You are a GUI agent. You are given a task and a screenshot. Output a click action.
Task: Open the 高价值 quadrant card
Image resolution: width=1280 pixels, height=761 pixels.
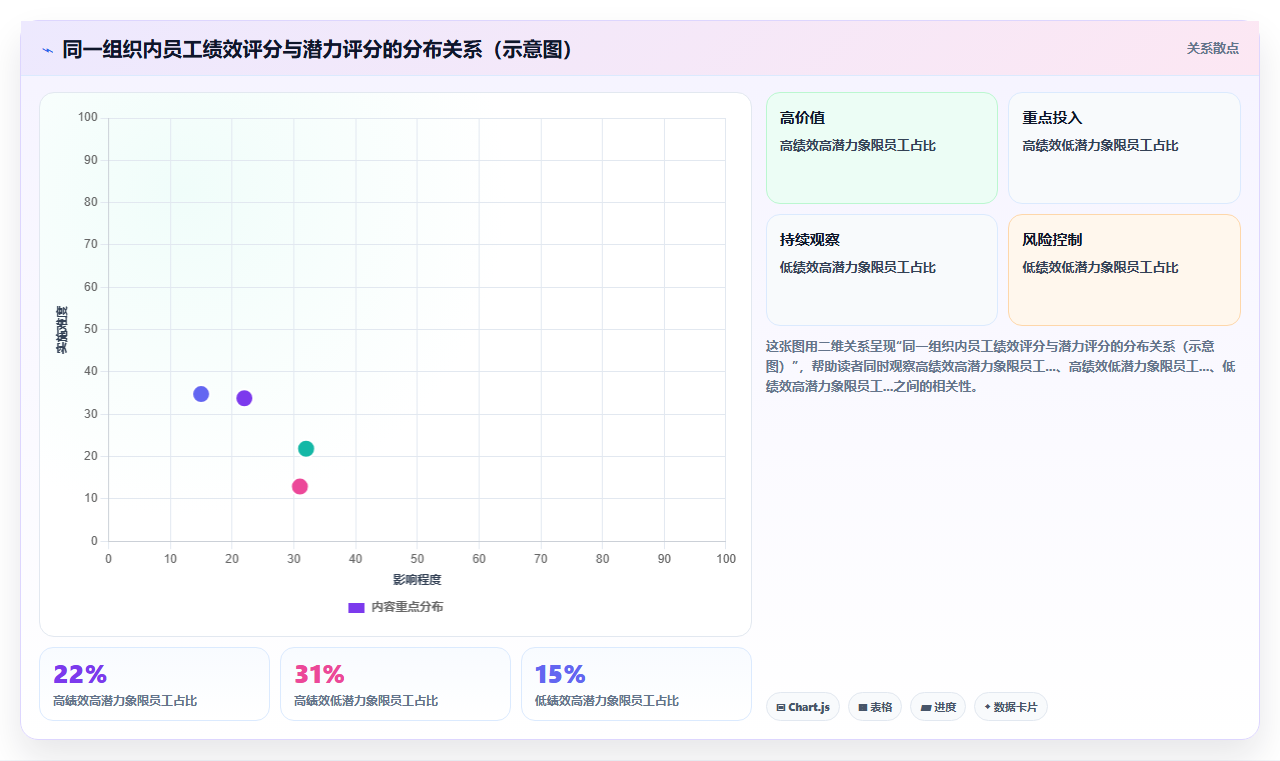(882, 148)
